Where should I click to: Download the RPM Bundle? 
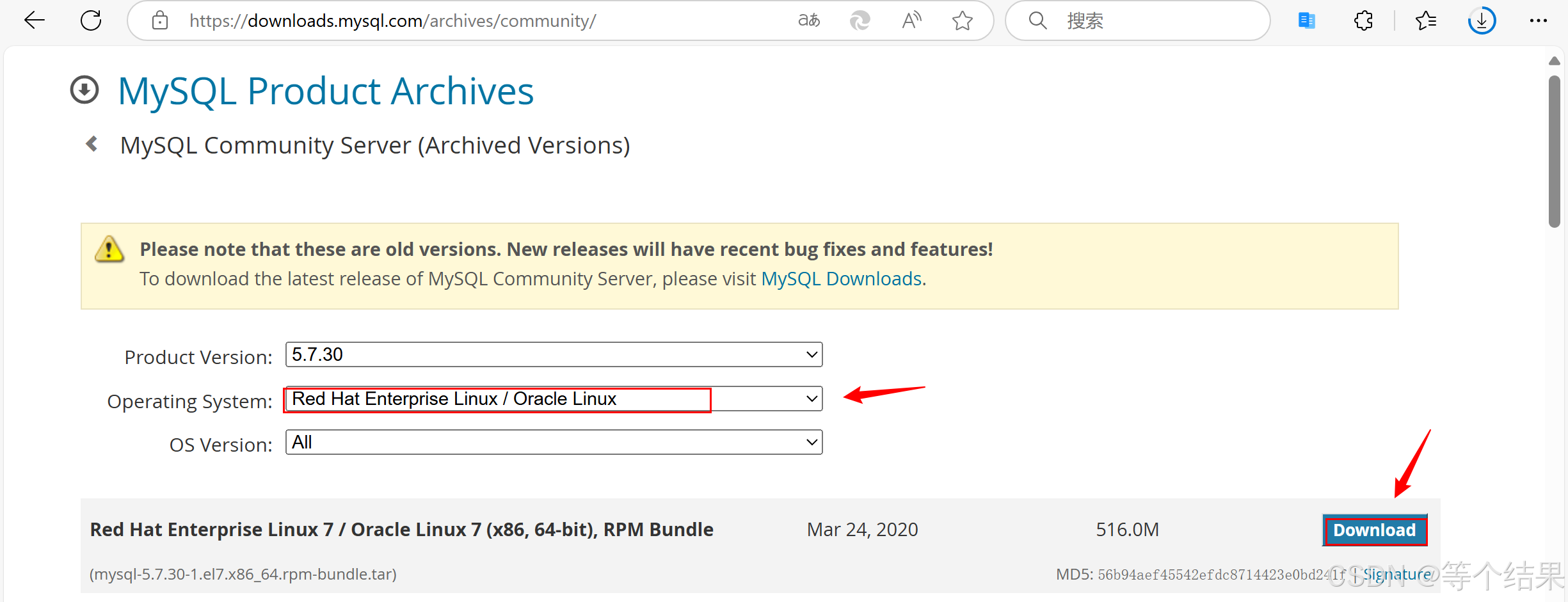coord(1375,530)
